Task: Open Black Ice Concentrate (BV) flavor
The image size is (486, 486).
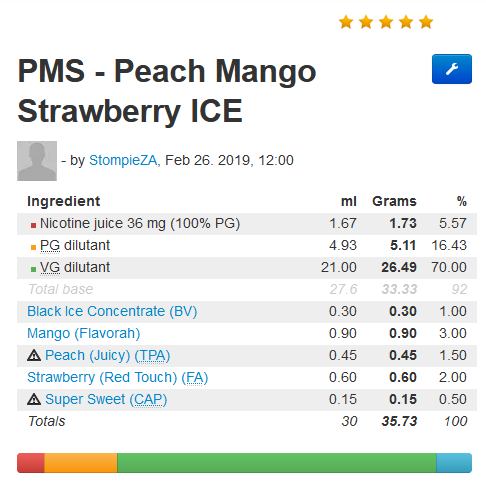Action: point(112,311)
